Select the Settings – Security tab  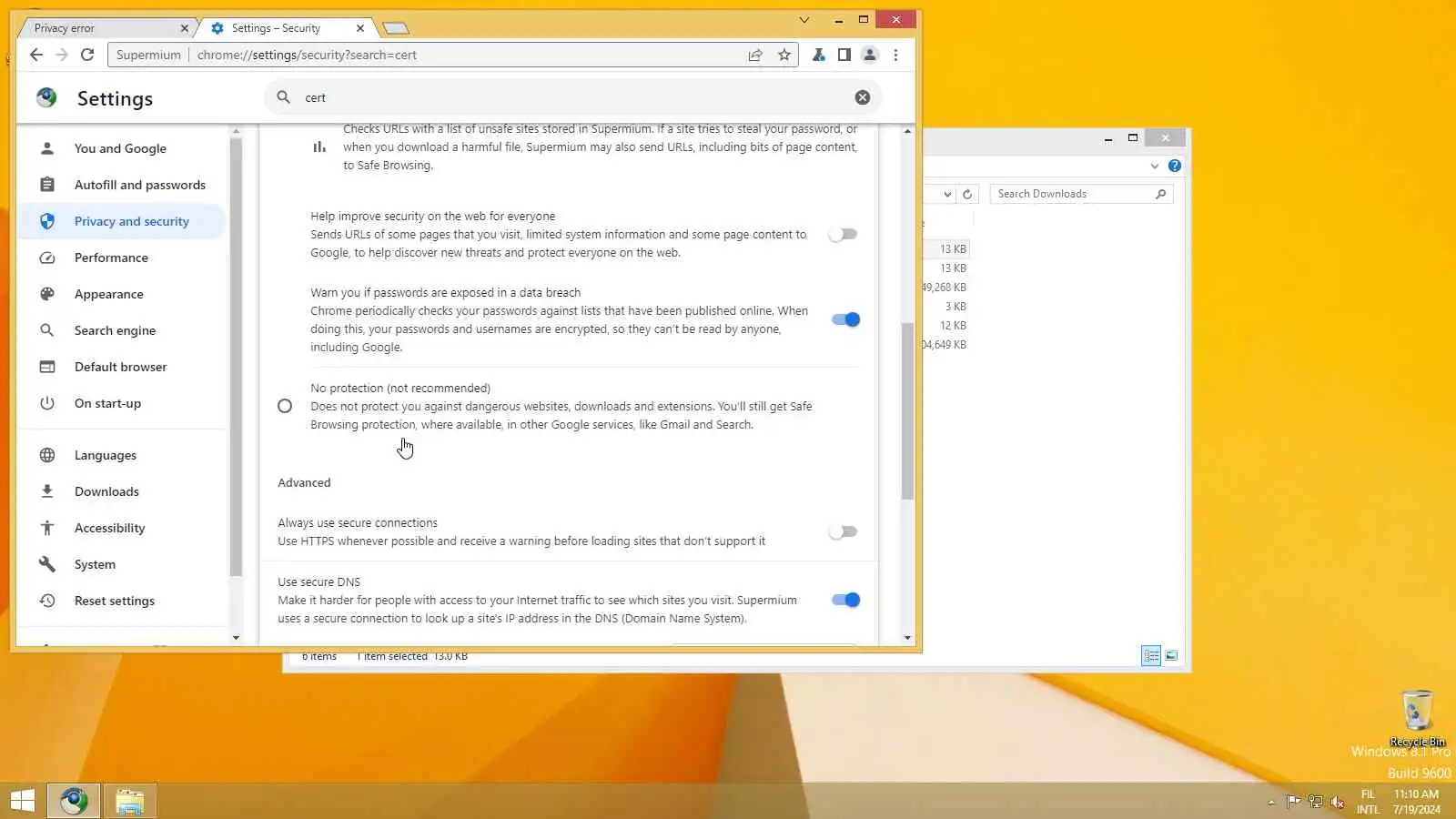285,28
